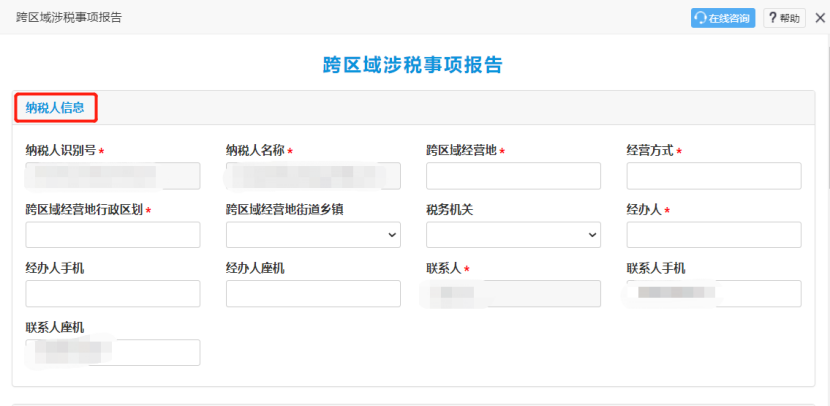Image resolution: width=830 pixels, height=406 pixels.
Task: Click the 帮助 button
Action: (784, 18)
